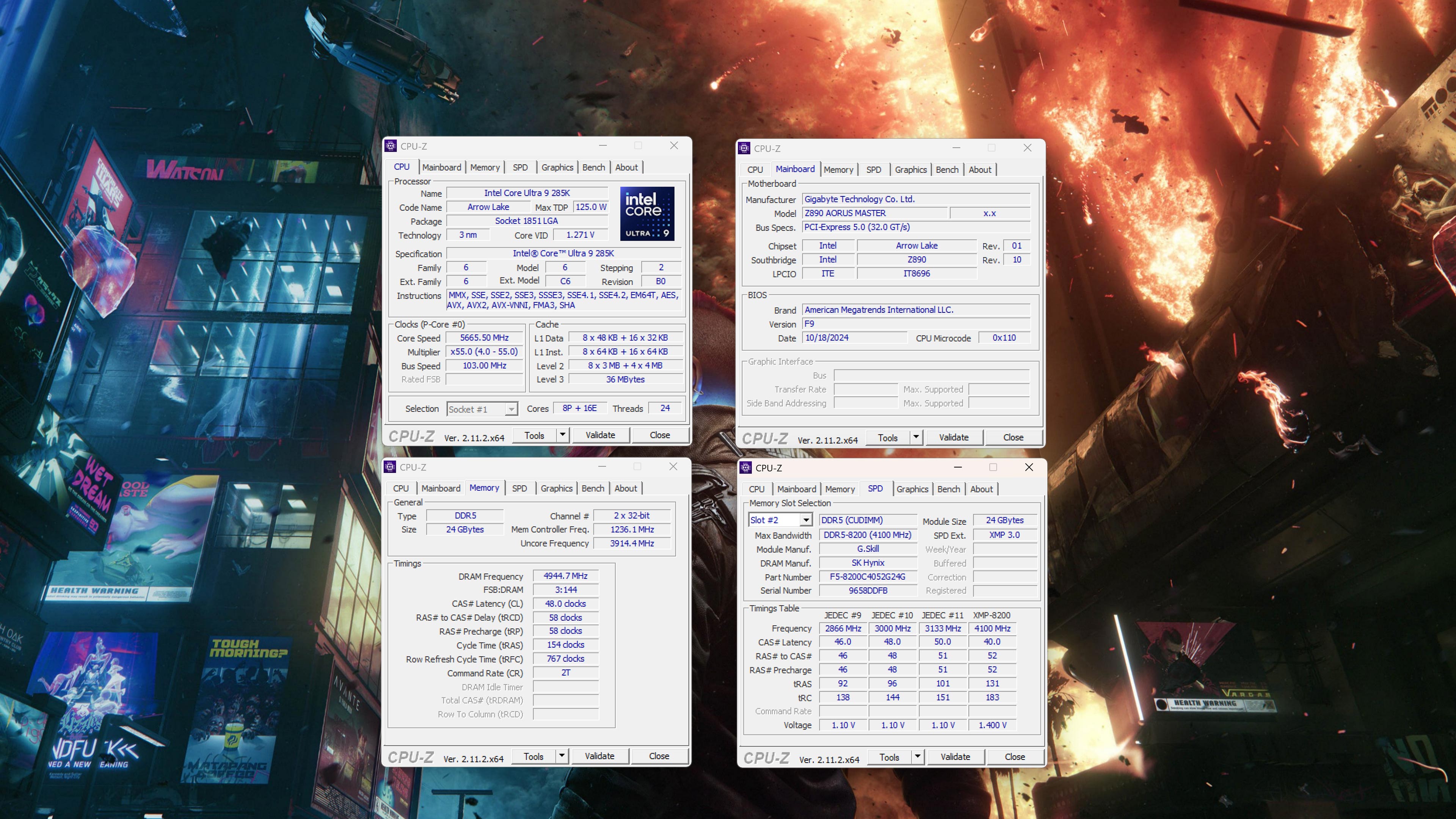Minimize the SPD CPU-Z window
The height and width of the screenshot is (819, 1456).
[957, 467]
